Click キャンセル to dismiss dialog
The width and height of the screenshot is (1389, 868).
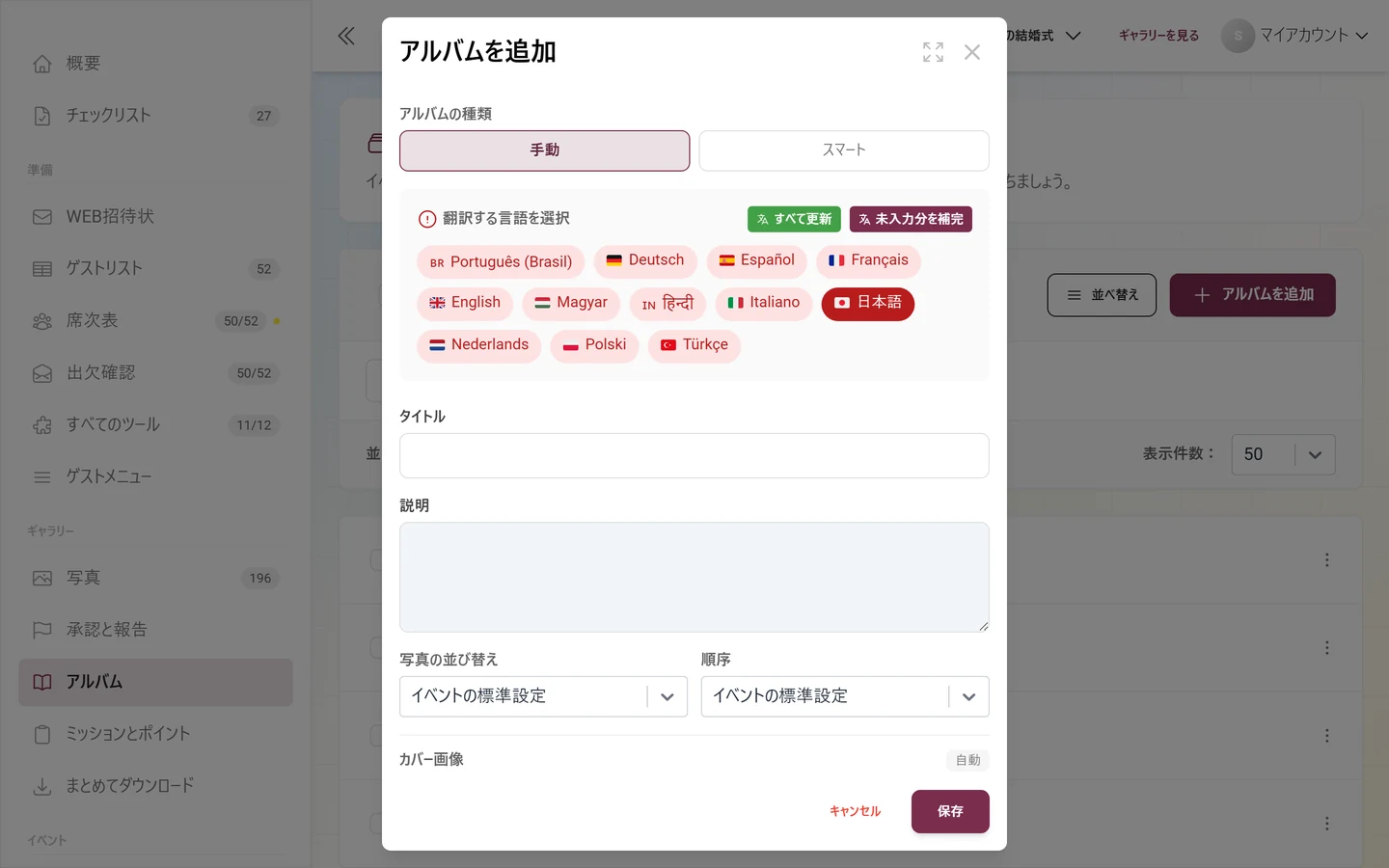[x=856, y=812]
